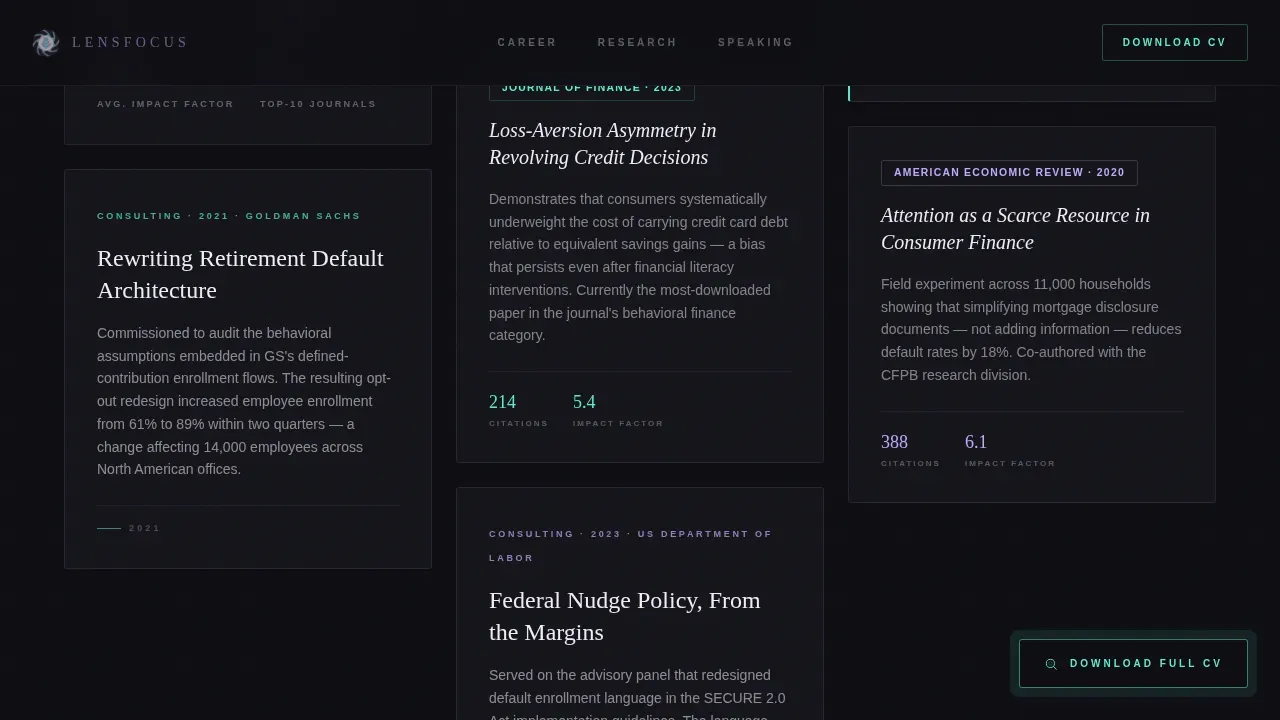This screenshot has height=720, width=1280.
Task: Click the Goldman Sachs audit description paragraph
Action: (245, 401)
